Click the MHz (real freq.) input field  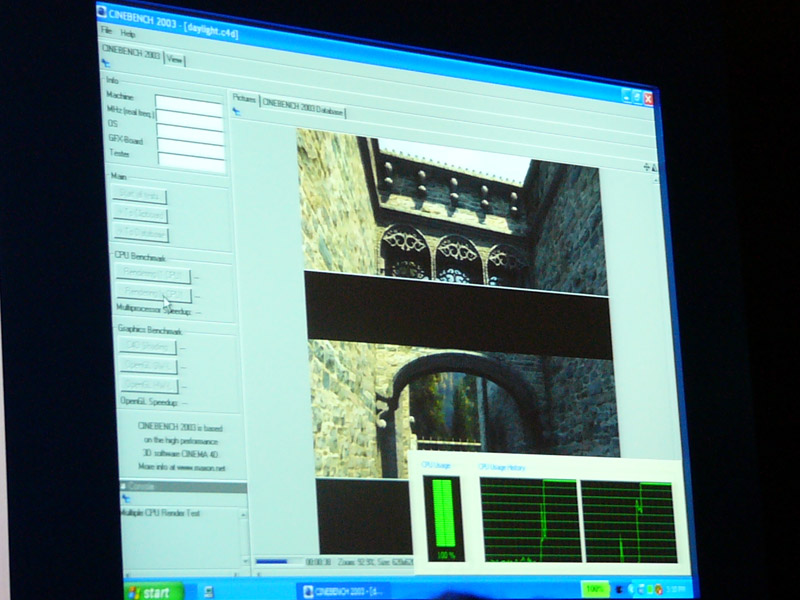coord(189,119)
